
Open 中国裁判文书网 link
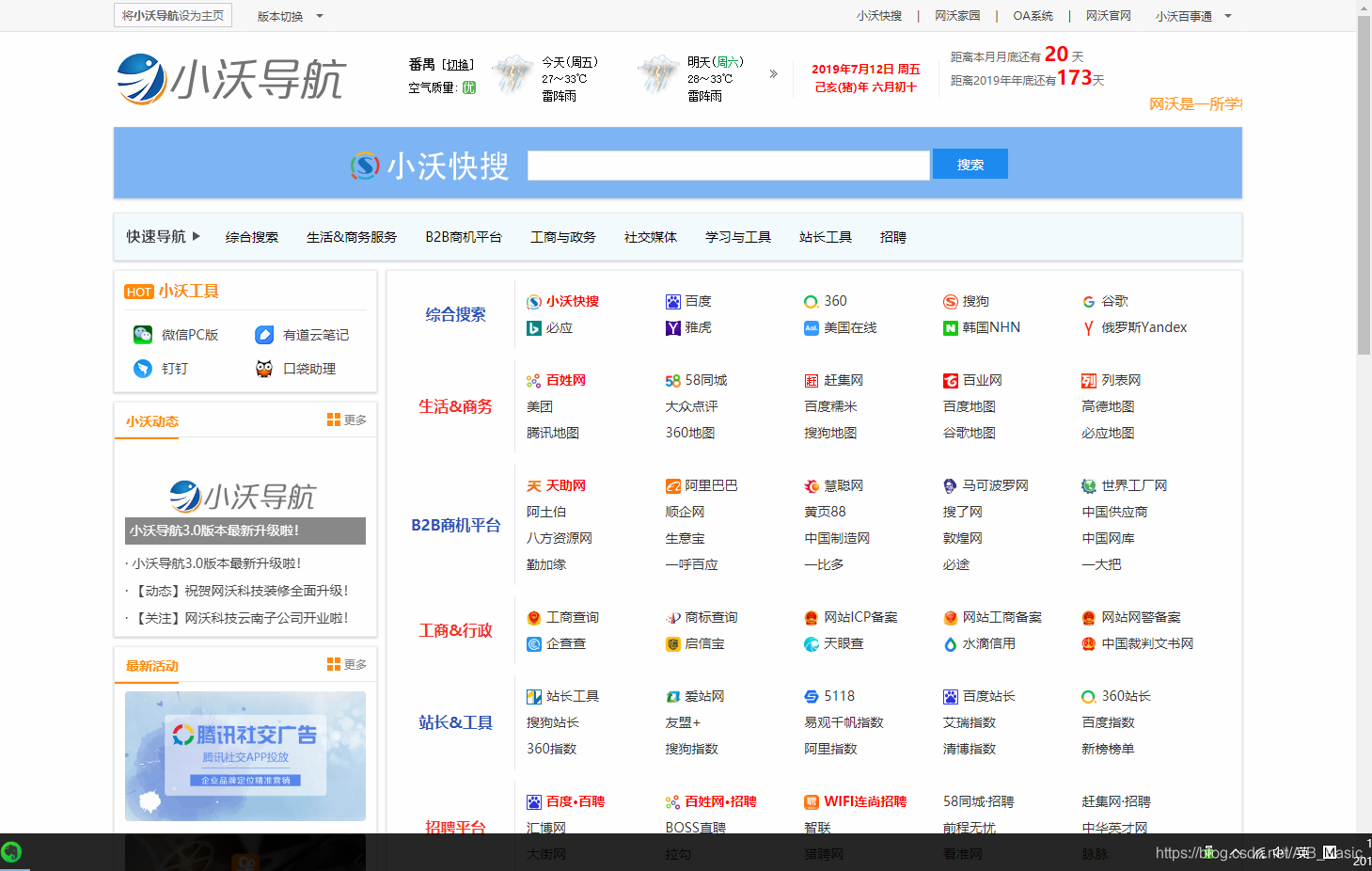point(1147,644)
